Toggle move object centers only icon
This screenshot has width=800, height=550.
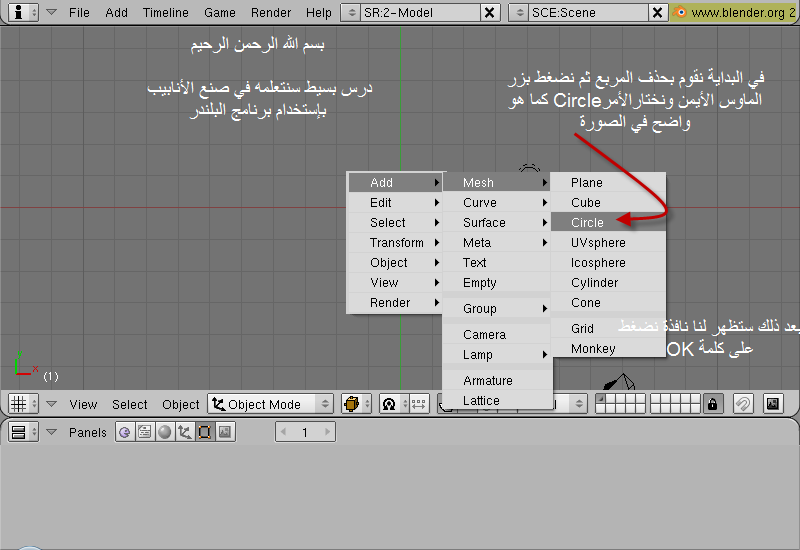click(x=419, y=404)
